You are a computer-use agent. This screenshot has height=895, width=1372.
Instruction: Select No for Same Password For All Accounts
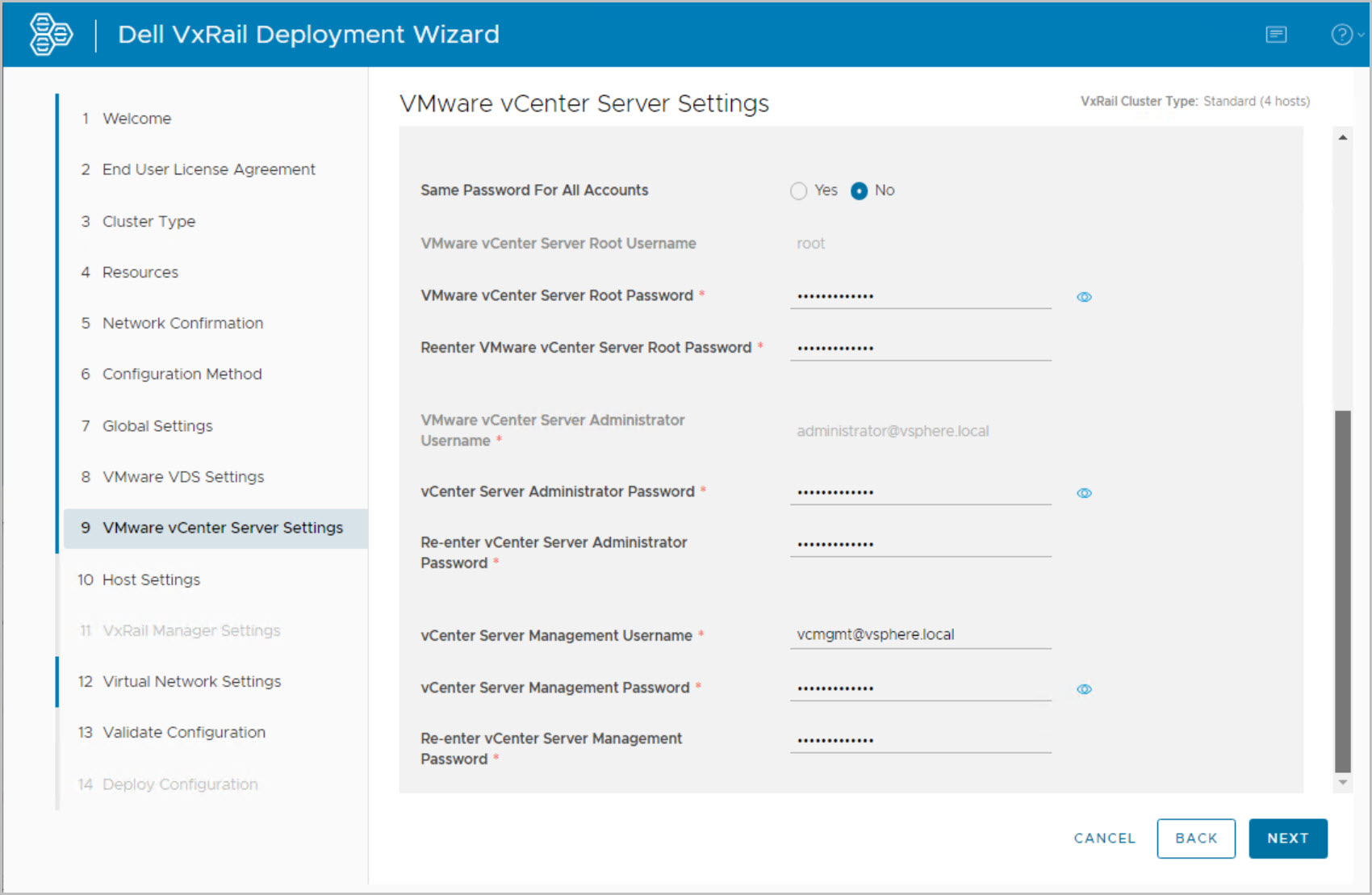click(x=860, y=190)
